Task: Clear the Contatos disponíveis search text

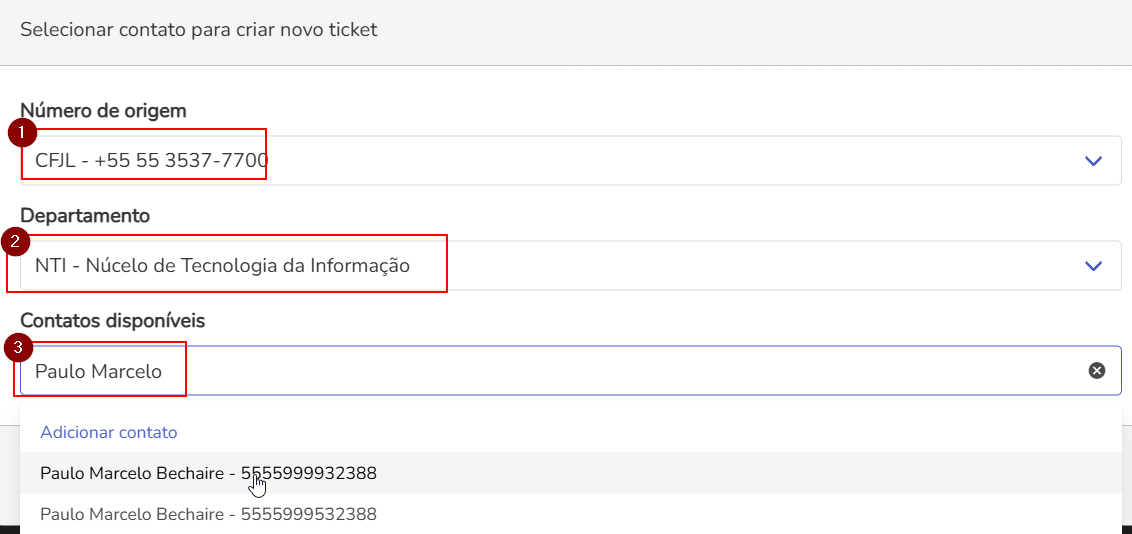Action: (1097, 371)
